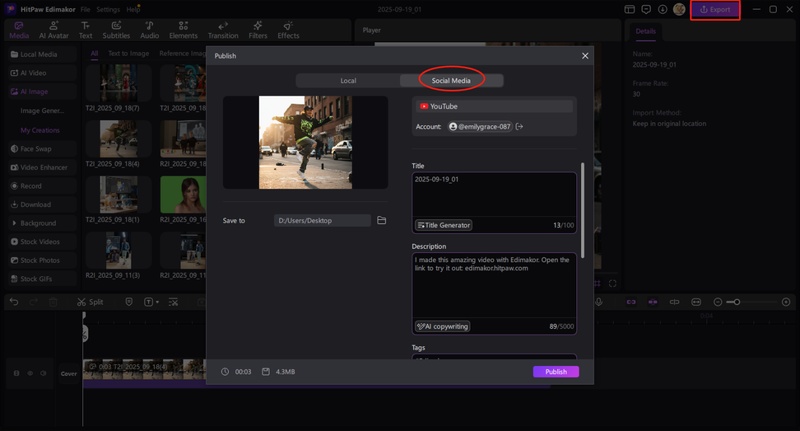Open the AI Avatar tool
Screen dimensions: 800x431
[54, 31]
